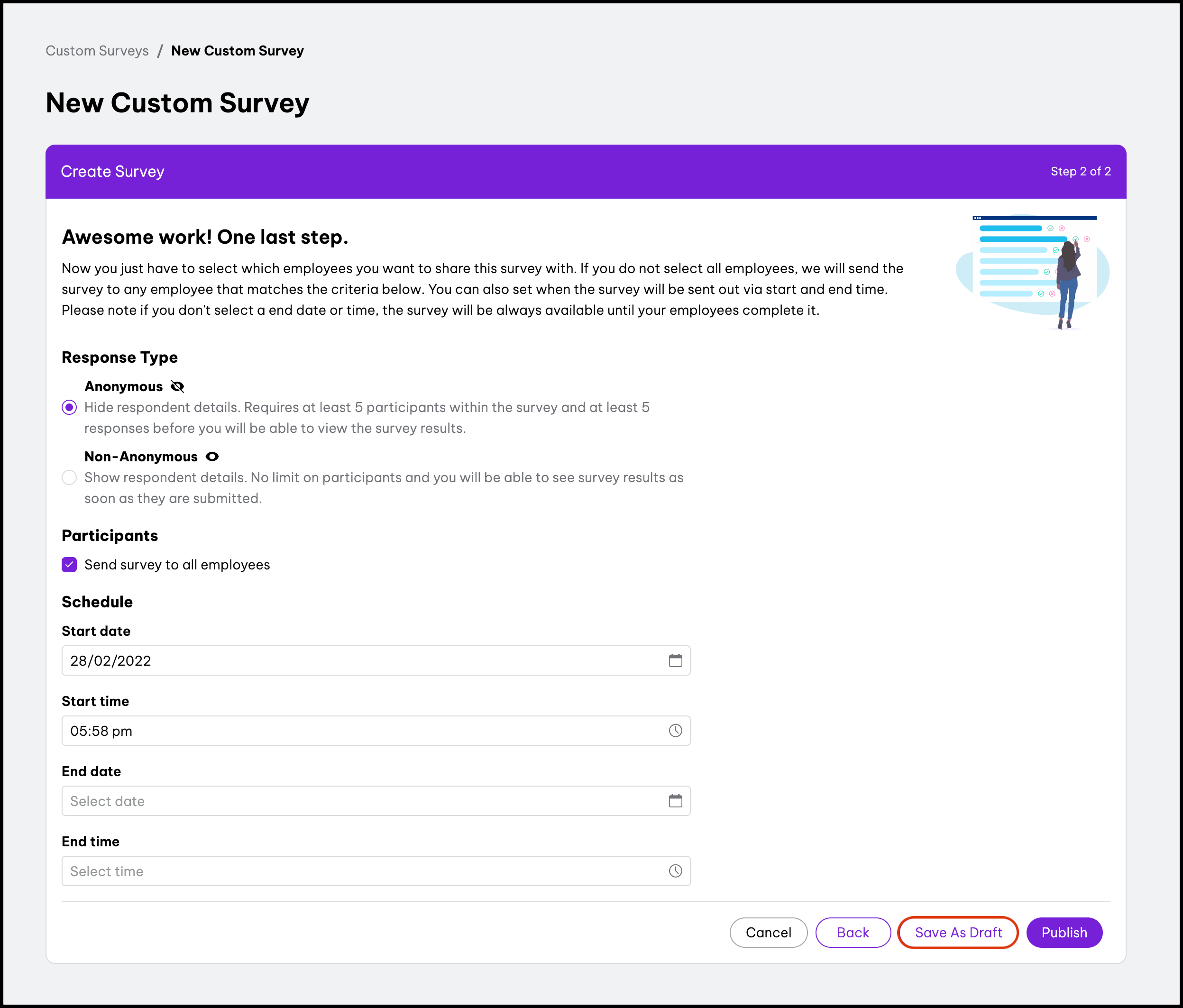The image size is (1183, 1008).
Task: Click New Custom Survey breadcrumb item
Action: [x=238, y=51]
